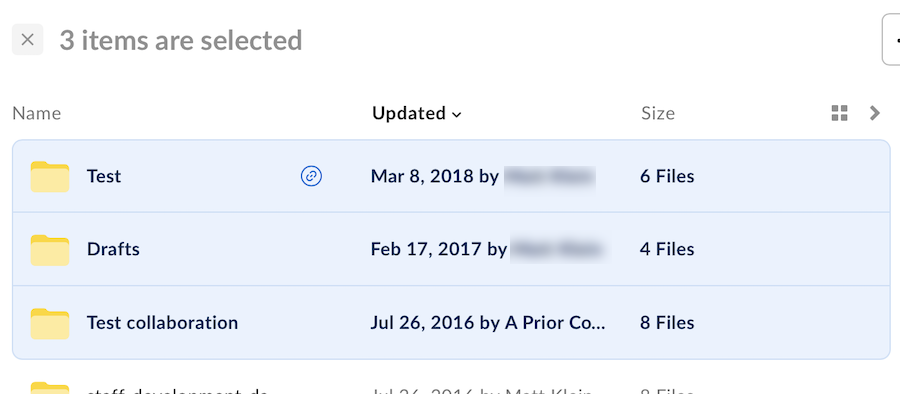
Task: Click the Drafts folder icon
Action: click(x=50, y=250)
